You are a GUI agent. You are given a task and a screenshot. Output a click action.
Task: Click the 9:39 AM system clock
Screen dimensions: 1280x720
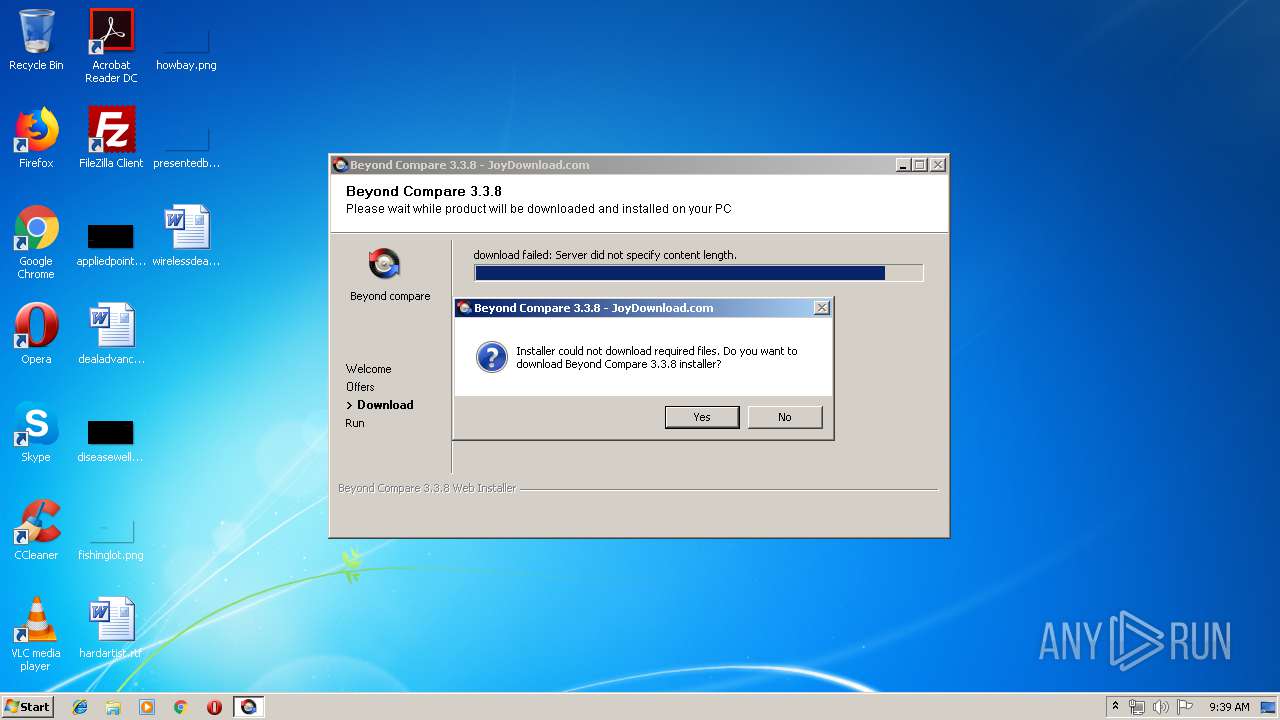[x=1229, y=707]
